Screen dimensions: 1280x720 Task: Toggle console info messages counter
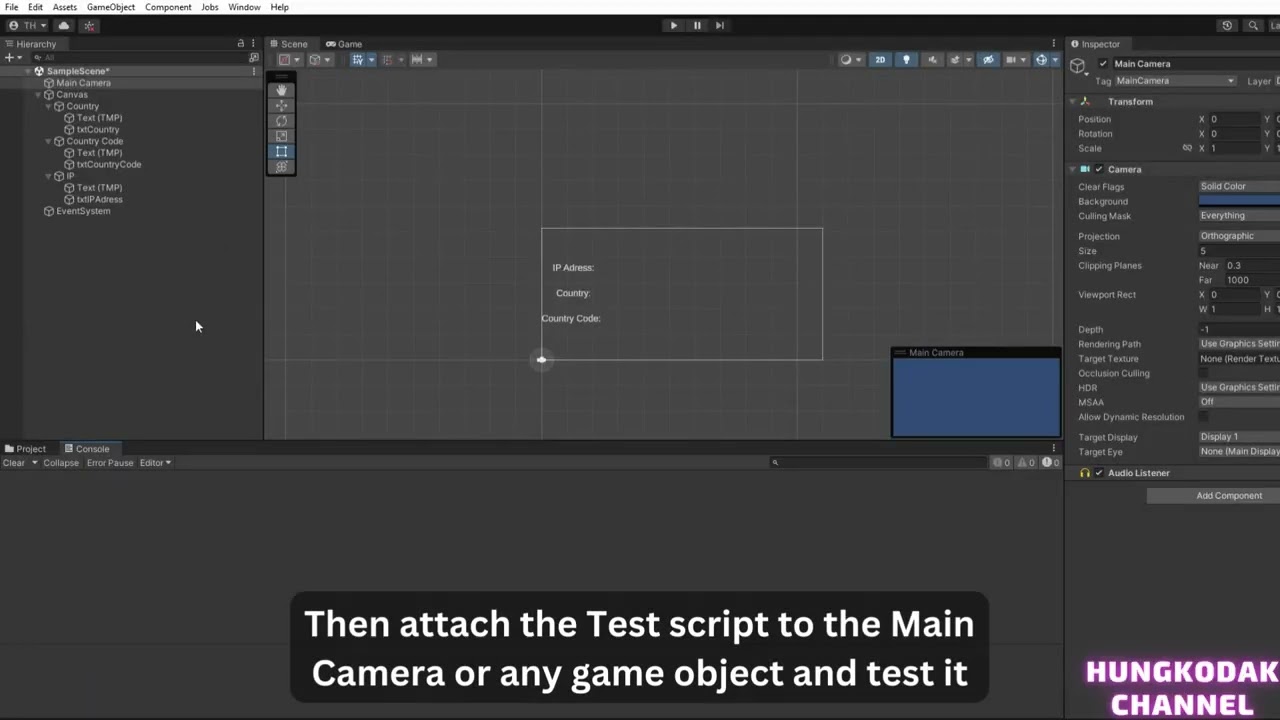[1001, 462]
